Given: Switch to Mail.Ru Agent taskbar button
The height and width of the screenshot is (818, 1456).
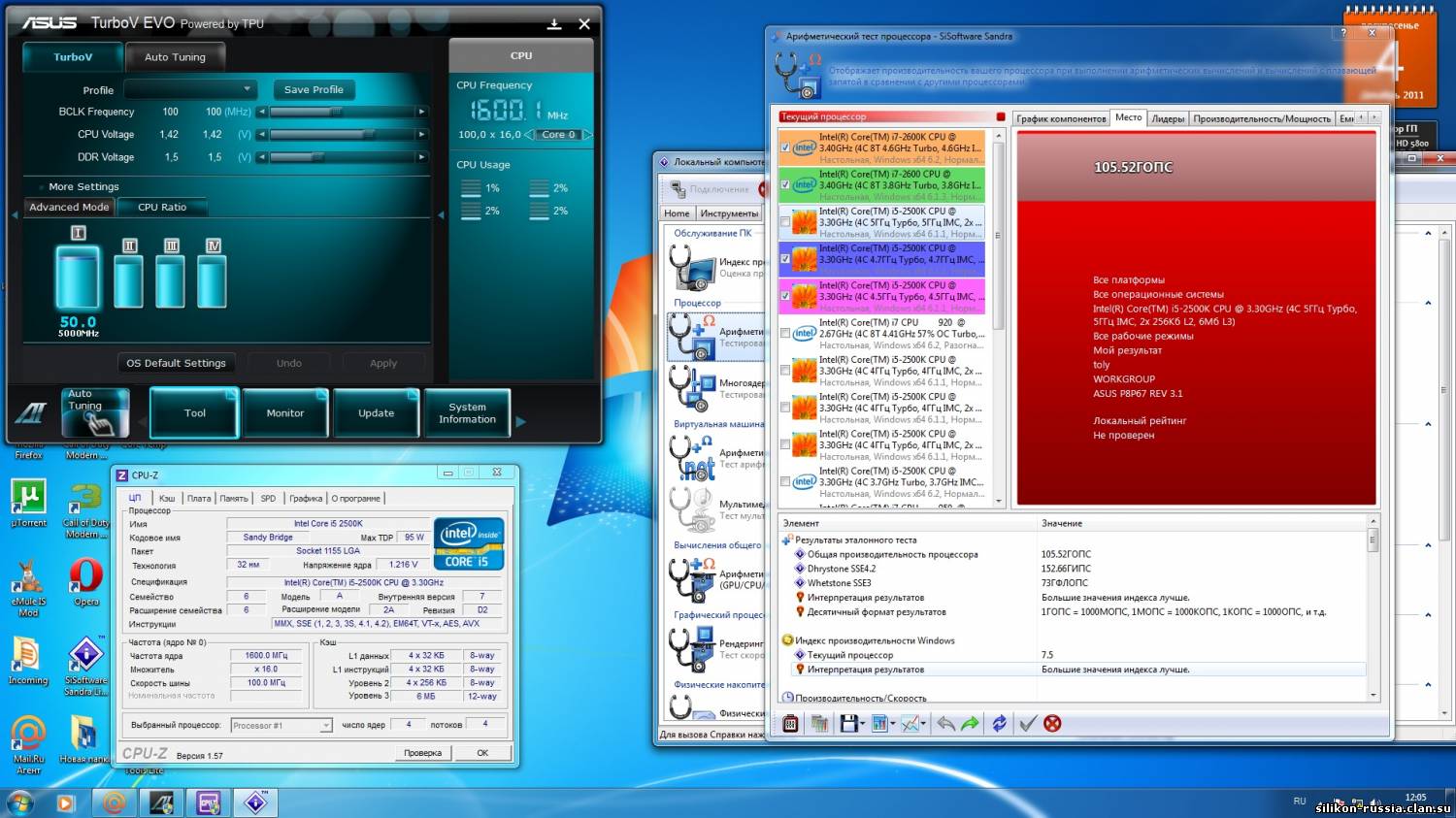Looking at the screenshot, I should coord(115,803).
